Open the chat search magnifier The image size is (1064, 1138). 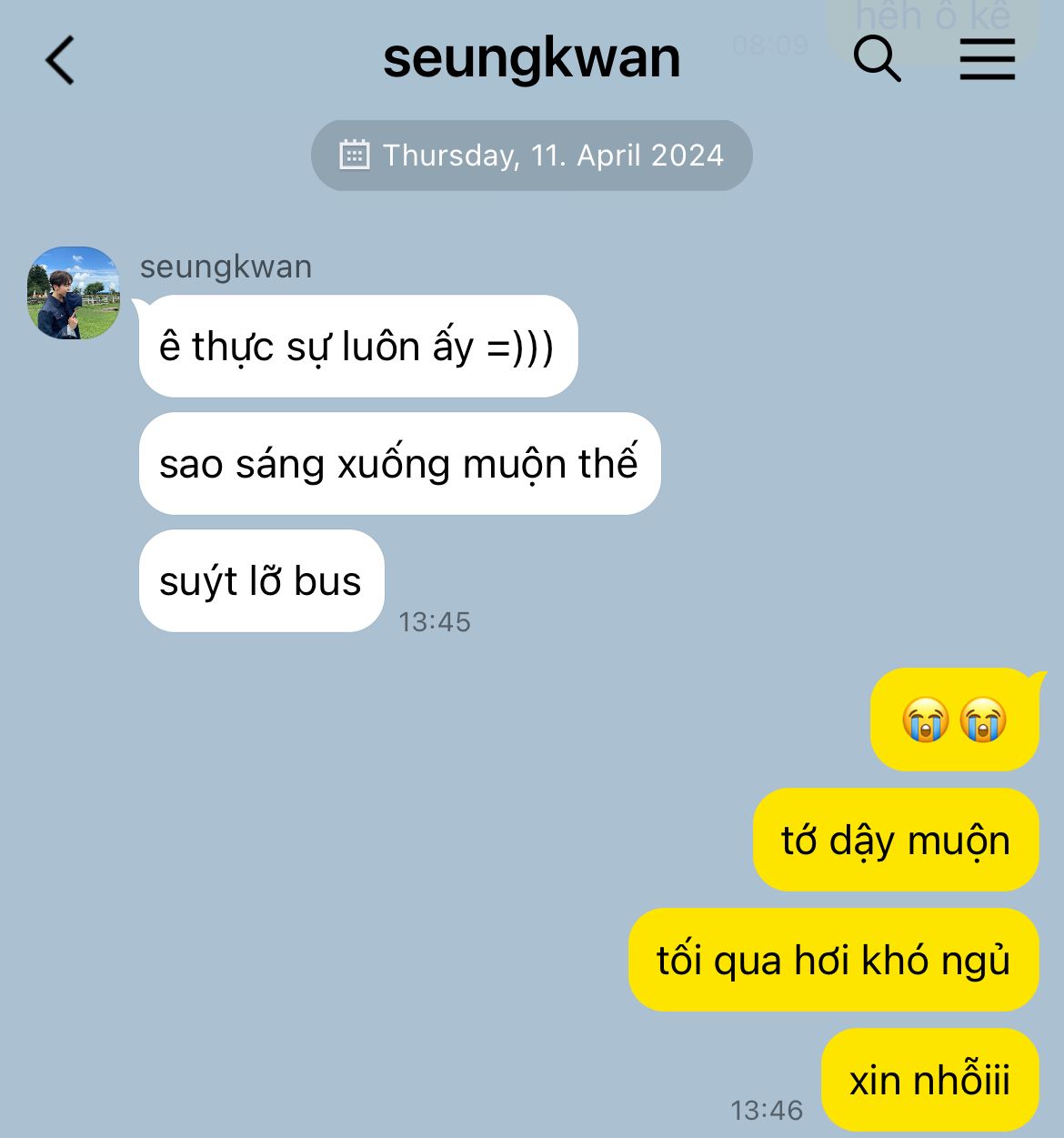(x=877, y=60)
